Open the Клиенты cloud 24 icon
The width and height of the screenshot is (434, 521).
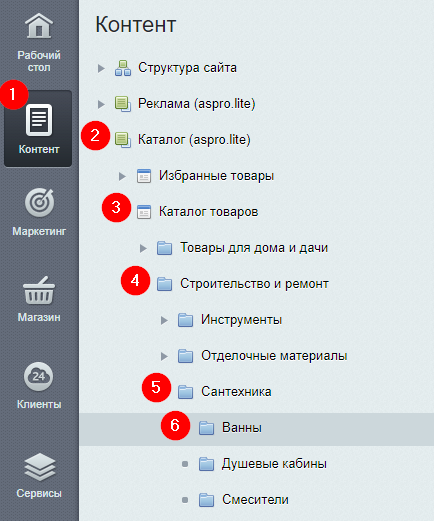point(39,376)
